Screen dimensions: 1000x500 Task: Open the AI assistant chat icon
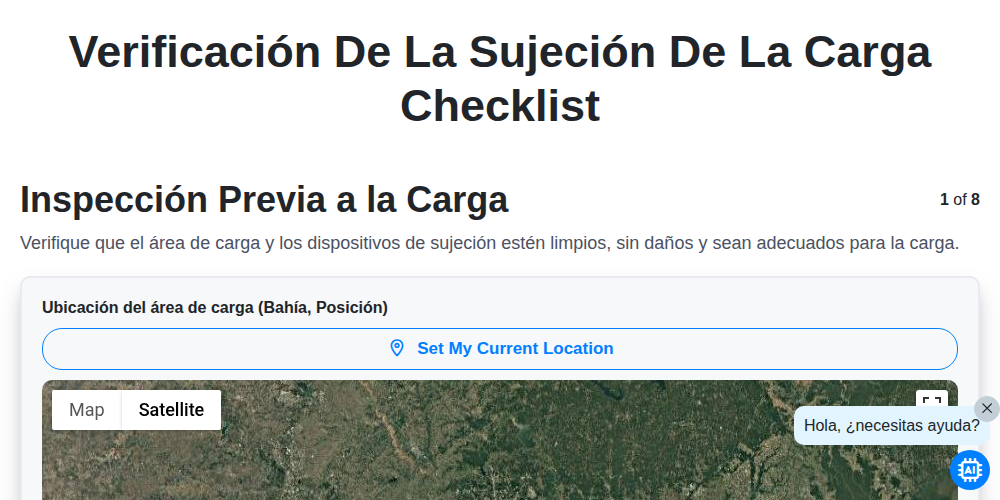tap(969, 470)
